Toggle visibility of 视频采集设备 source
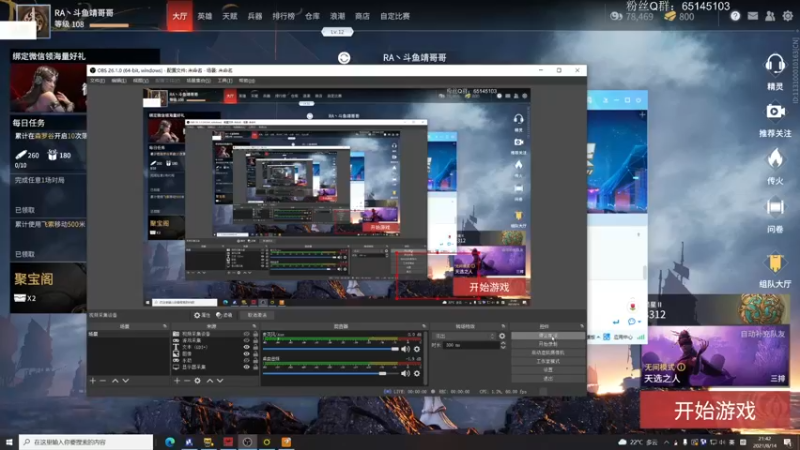 pos(246,334)
